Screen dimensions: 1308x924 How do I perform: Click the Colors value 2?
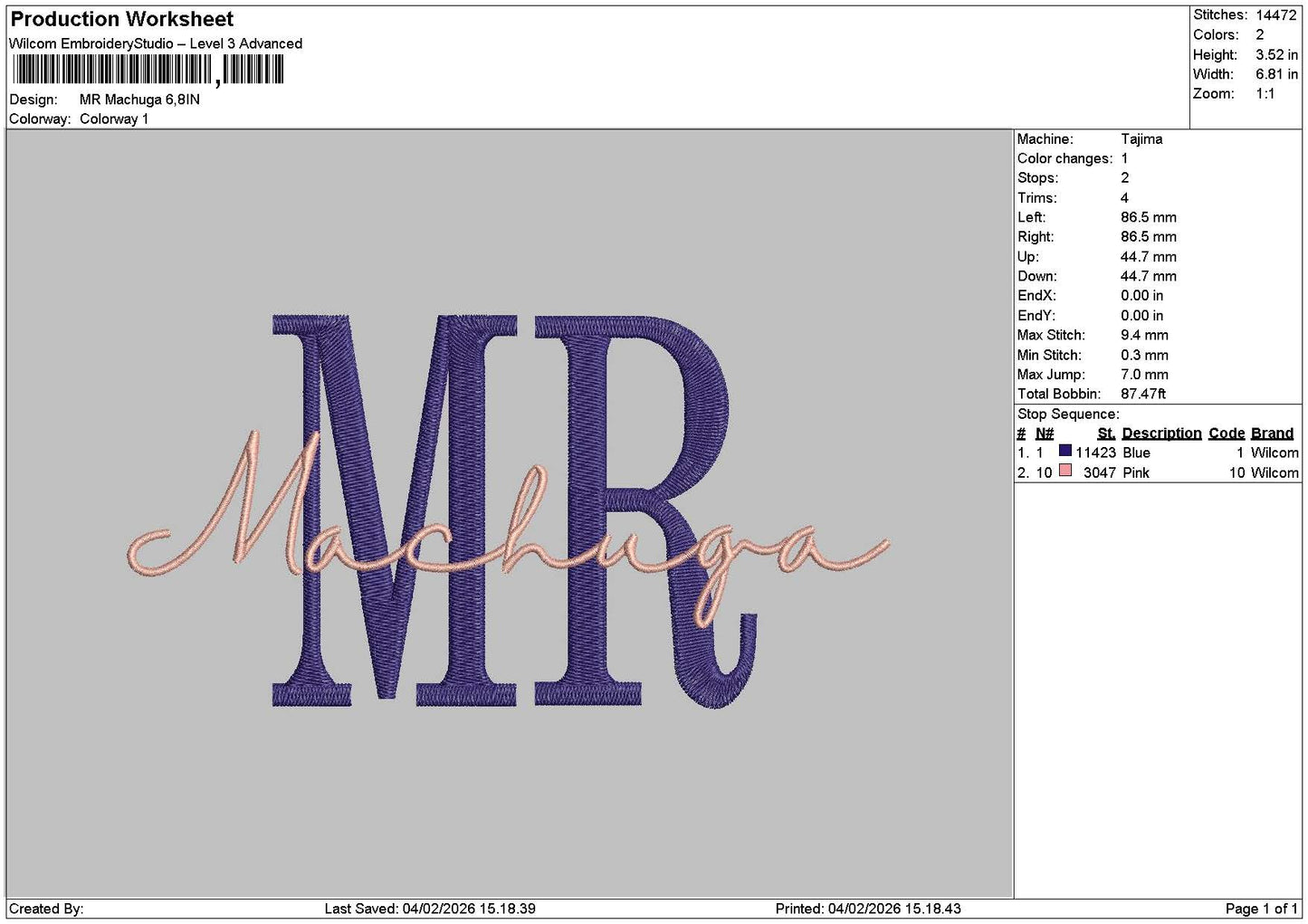click(x=1260, y=35)
